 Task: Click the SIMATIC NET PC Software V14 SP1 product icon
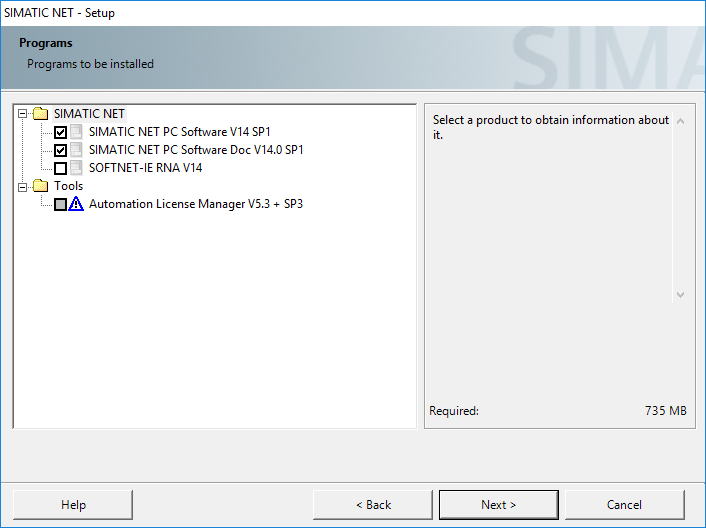click(77, 132)
